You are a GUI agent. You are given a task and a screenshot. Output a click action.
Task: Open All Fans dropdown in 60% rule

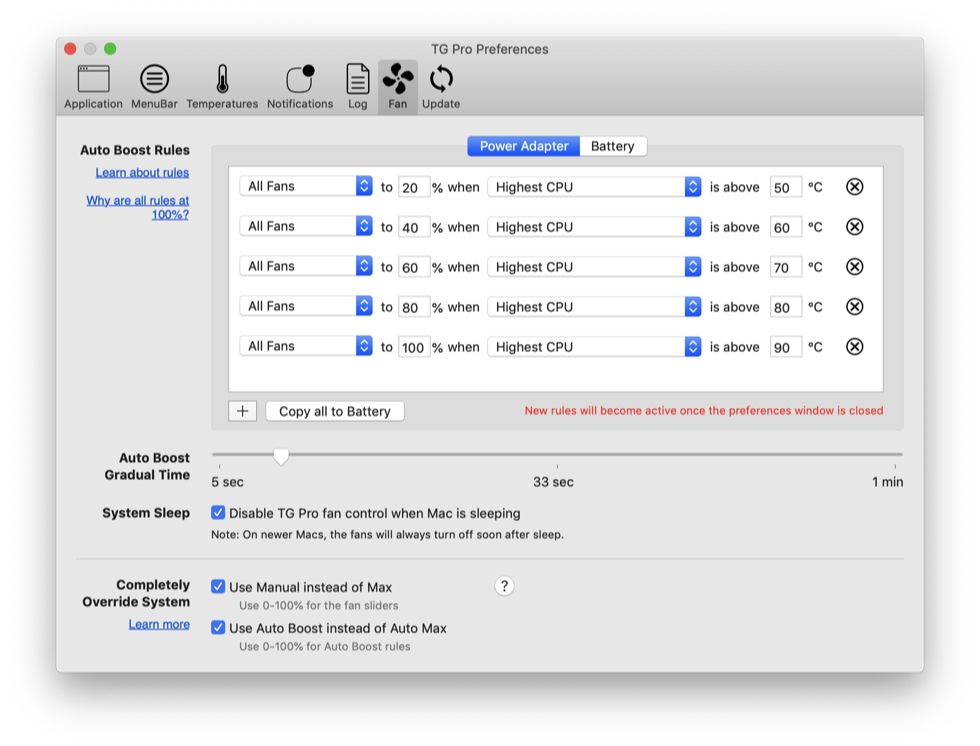[306, 266]
